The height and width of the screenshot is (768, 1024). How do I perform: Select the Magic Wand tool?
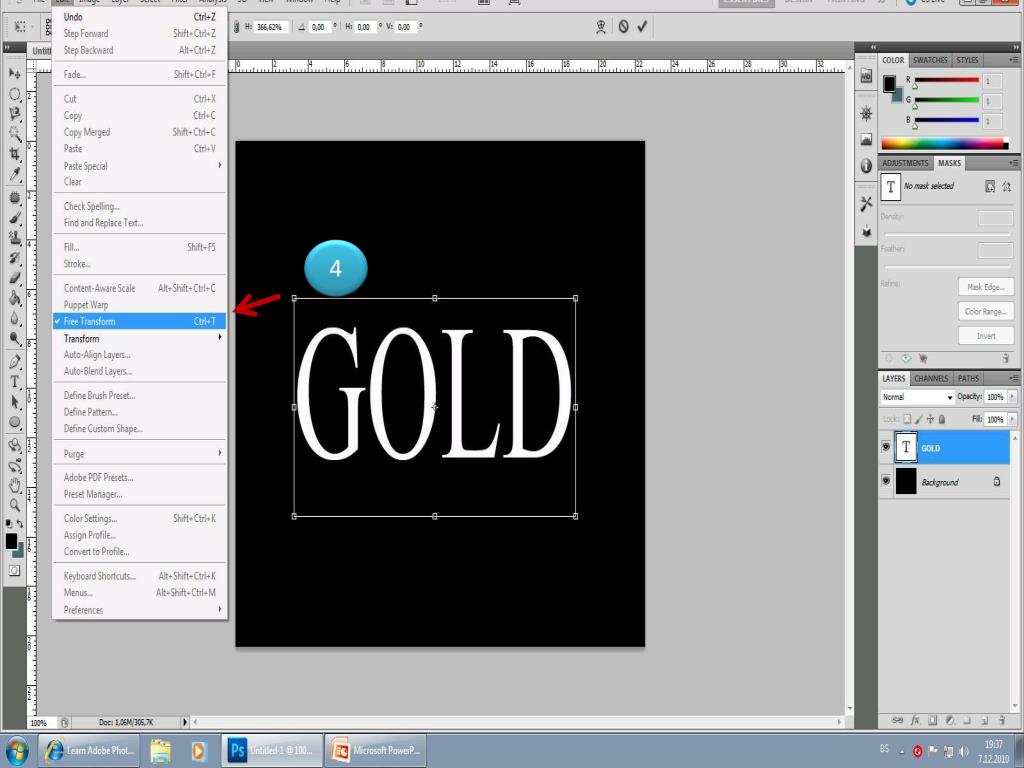[14, 135]
